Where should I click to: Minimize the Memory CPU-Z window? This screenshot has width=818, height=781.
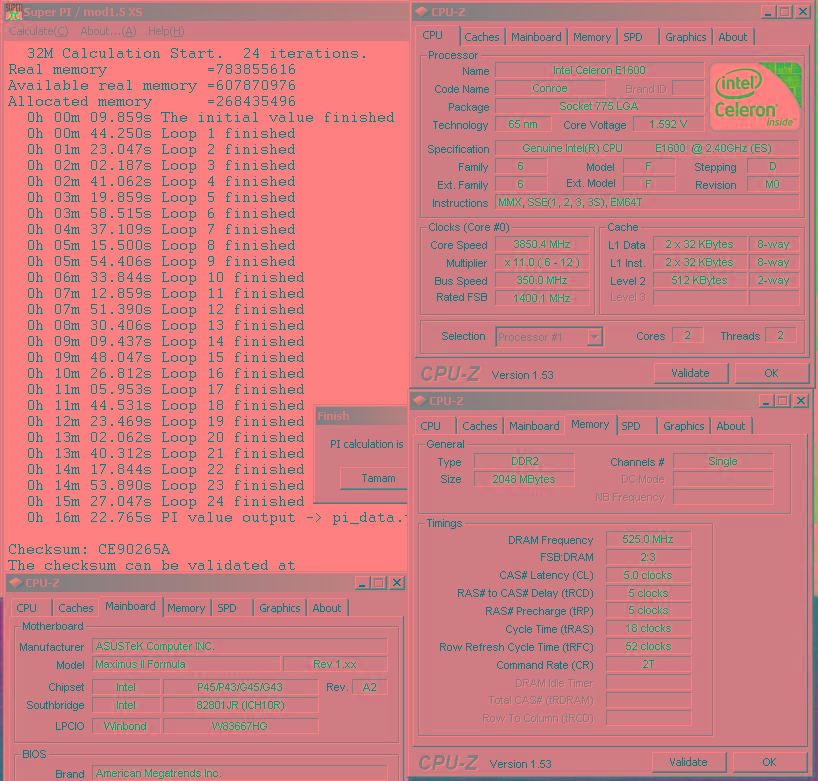click(x=766, y=401)
